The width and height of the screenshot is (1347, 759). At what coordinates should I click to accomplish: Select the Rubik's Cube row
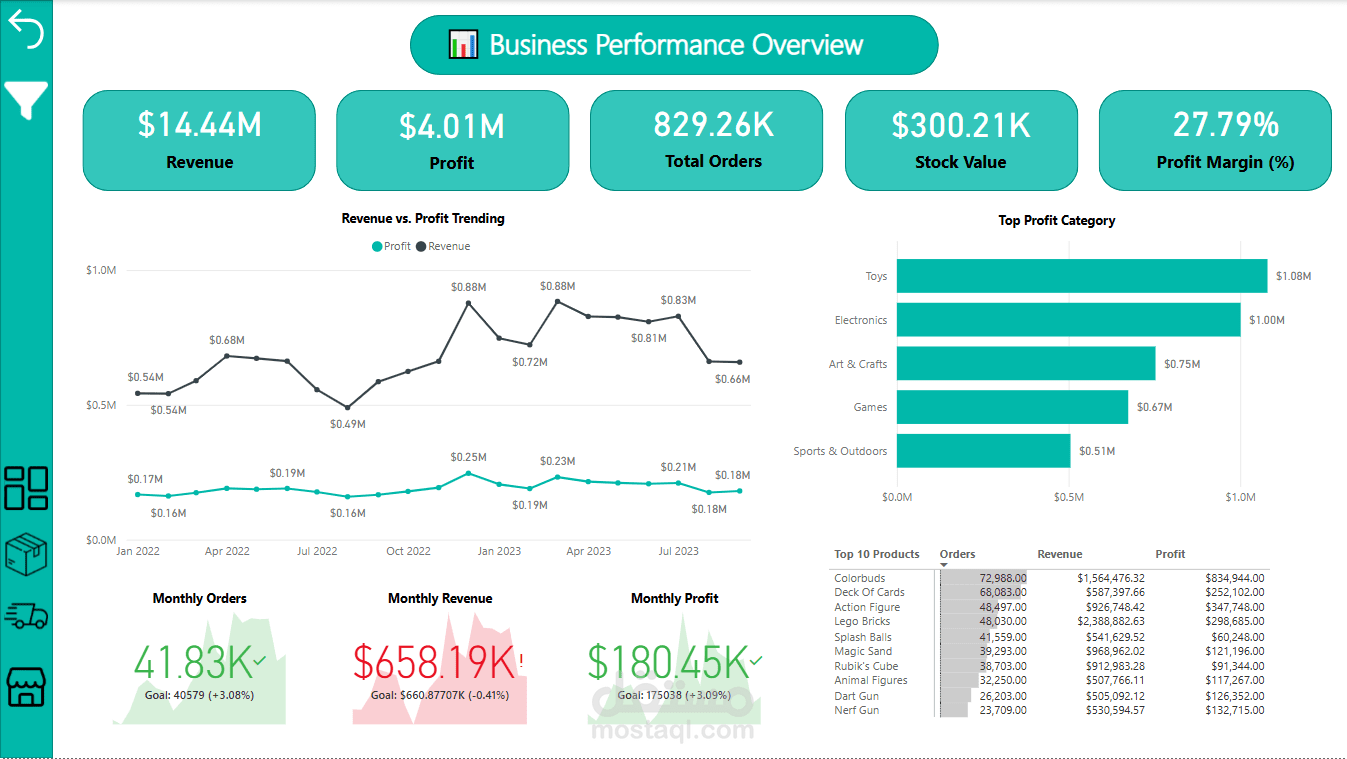(1050, 666)
